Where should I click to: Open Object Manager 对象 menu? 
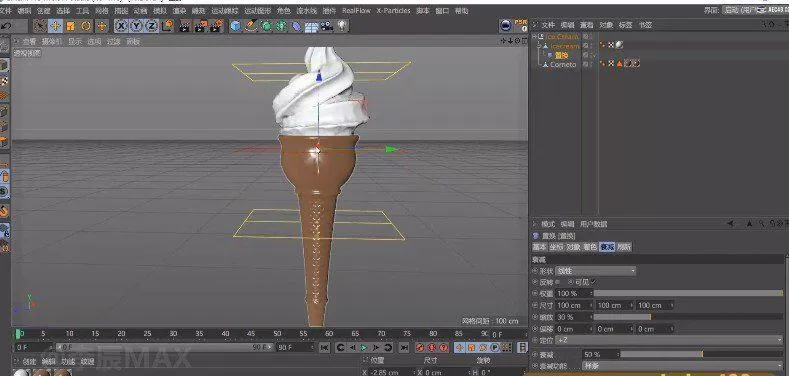point(606,25)
